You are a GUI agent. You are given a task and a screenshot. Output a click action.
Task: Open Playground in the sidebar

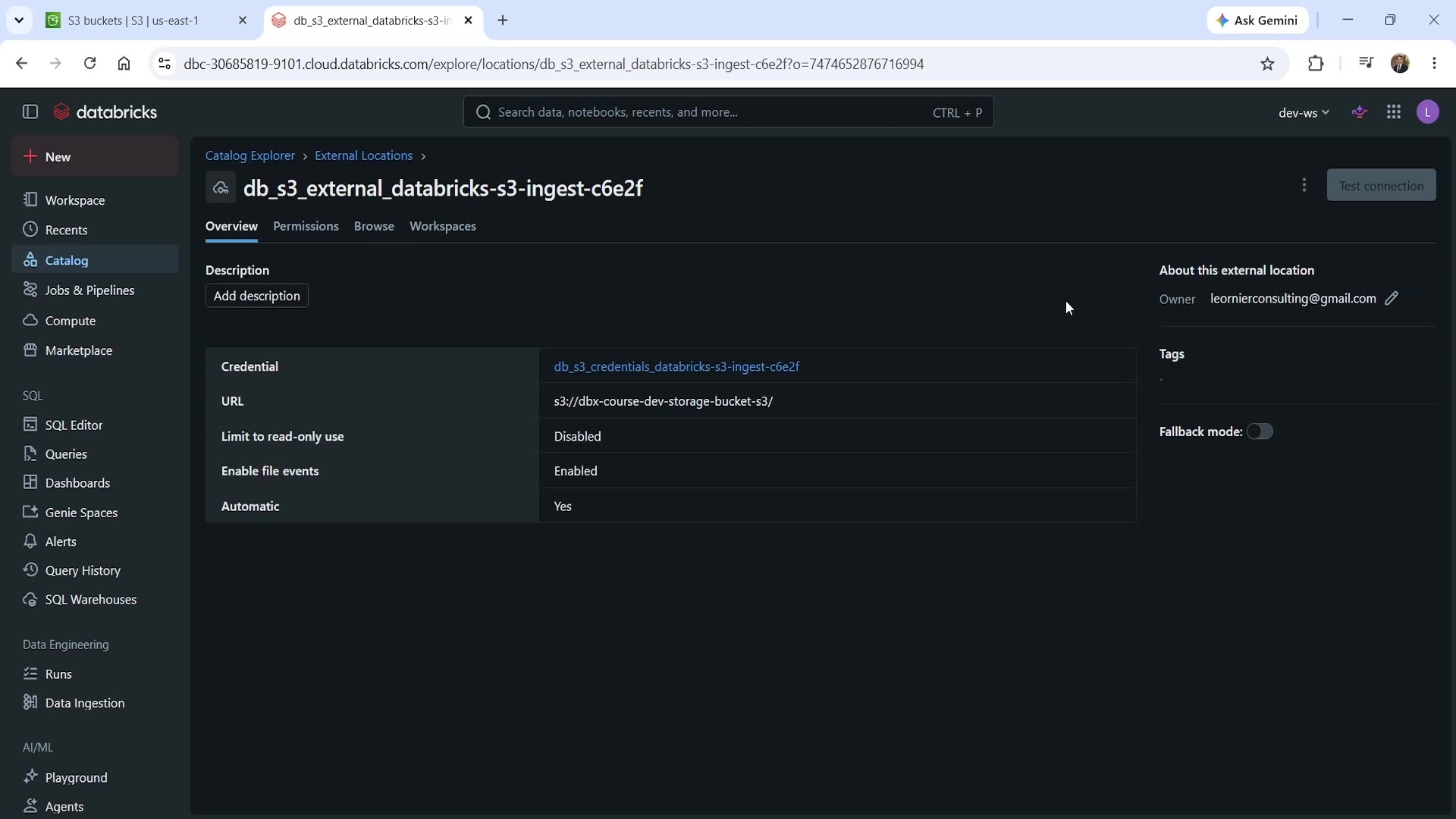click(x=95, y=778)
